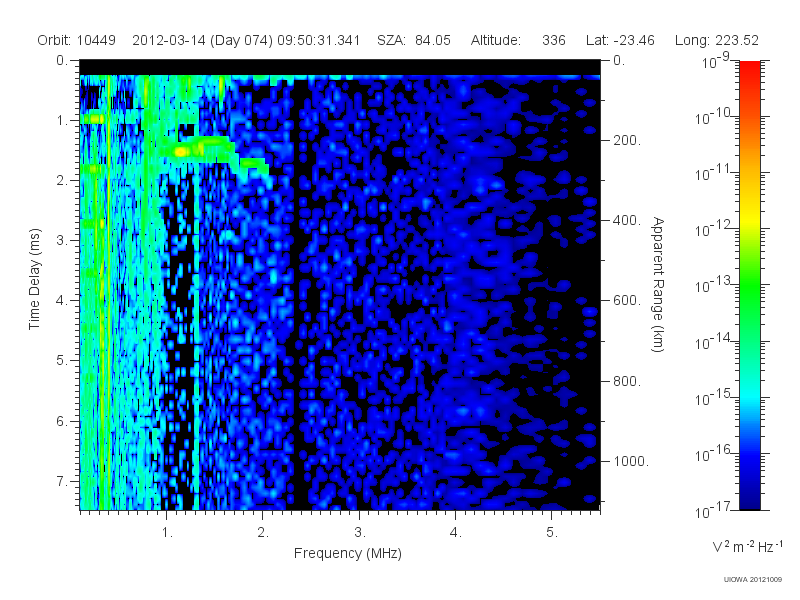
Task: Click the '3.' frequency axis tick label
Action: [x=360, y=533]
